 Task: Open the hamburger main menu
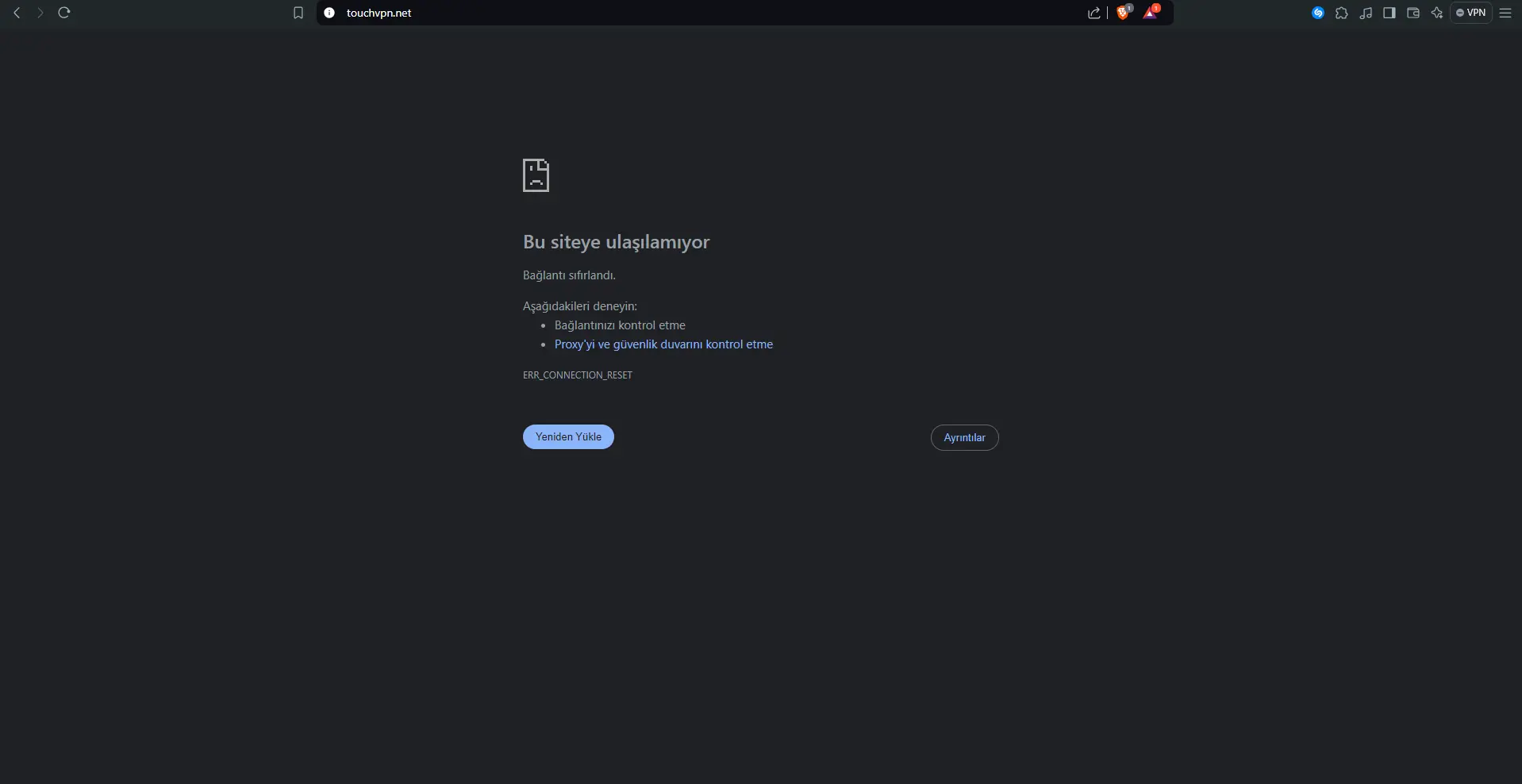click(1505, 13)
